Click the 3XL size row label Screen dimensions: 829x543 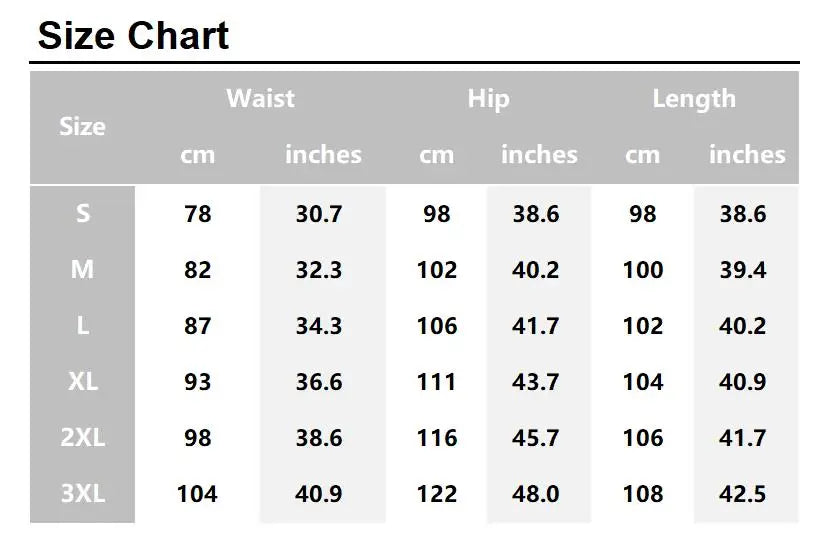82,494
